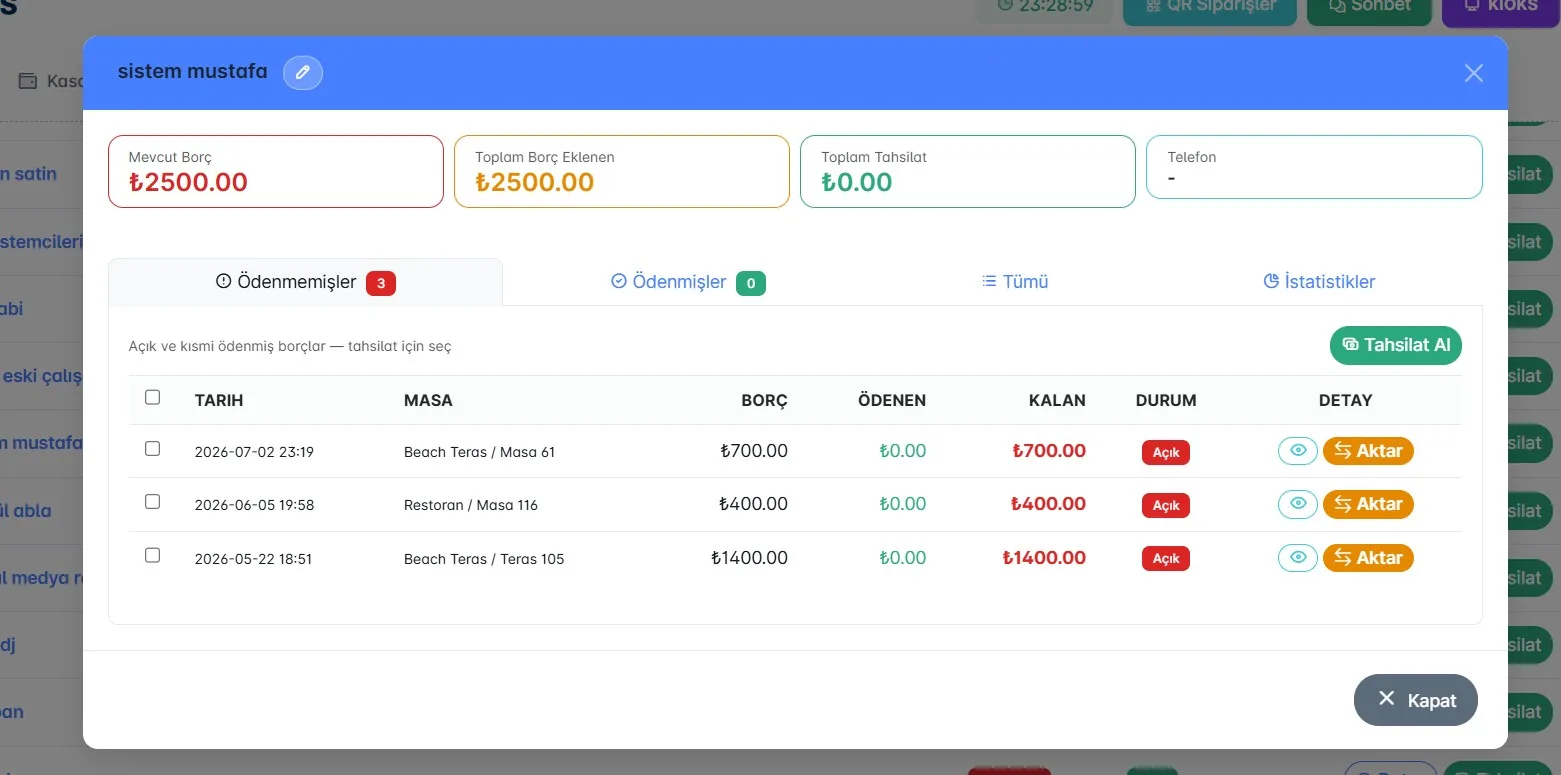Edit customer name with pencil icon
Viewport: 1561px width, 775px height.
[303, 73]
